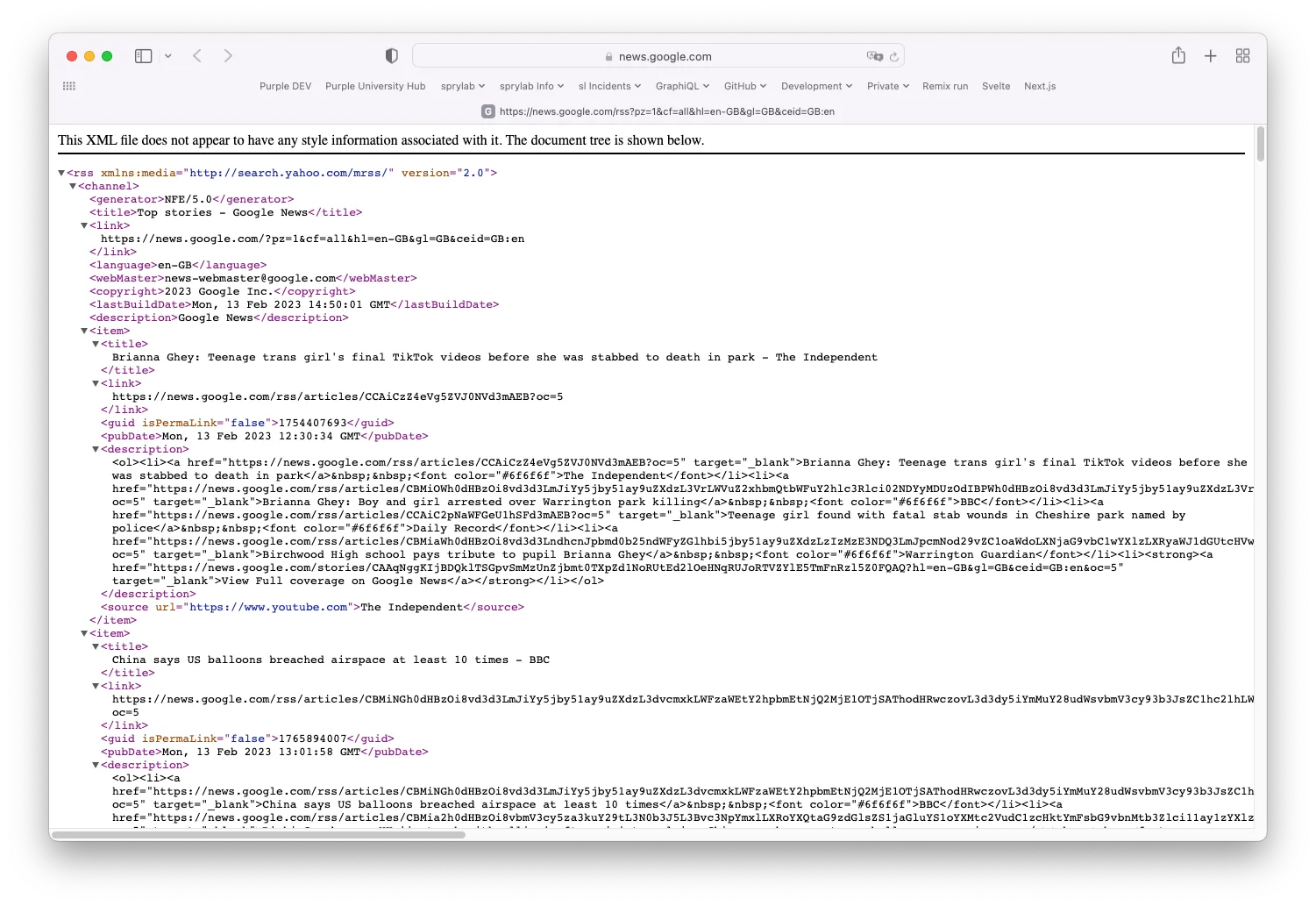Collapse first item's description element

click(x=96, y=449)
